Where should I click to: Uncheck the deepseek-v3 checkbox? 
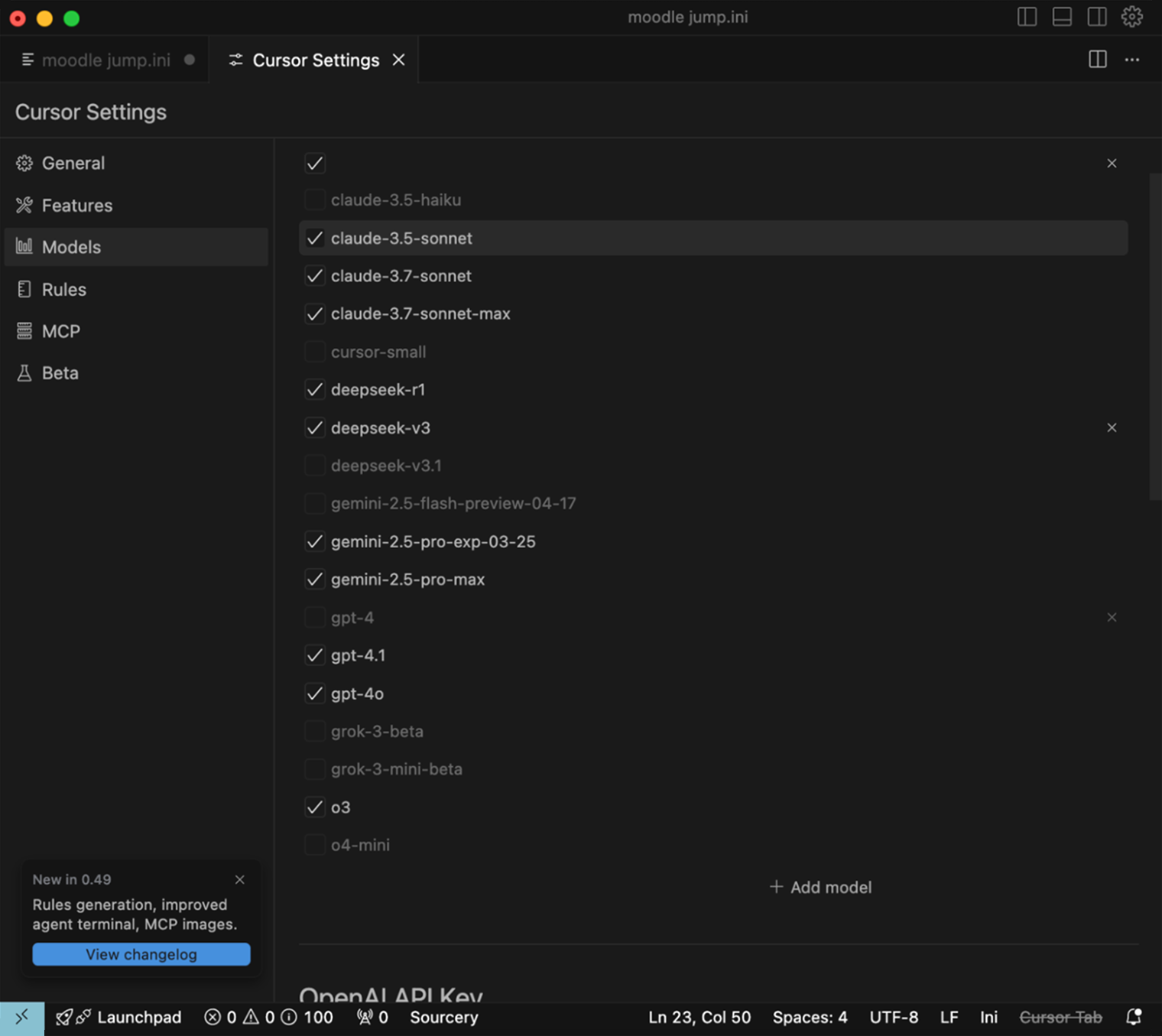pos(315,427)
